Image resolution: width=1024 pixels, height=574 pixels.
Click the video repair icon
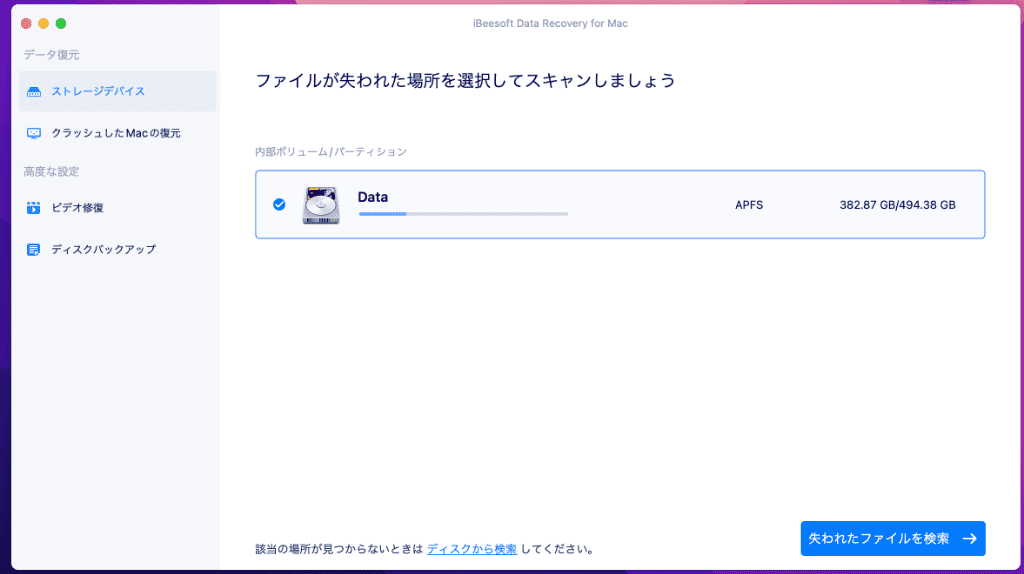tap(33, 208)
